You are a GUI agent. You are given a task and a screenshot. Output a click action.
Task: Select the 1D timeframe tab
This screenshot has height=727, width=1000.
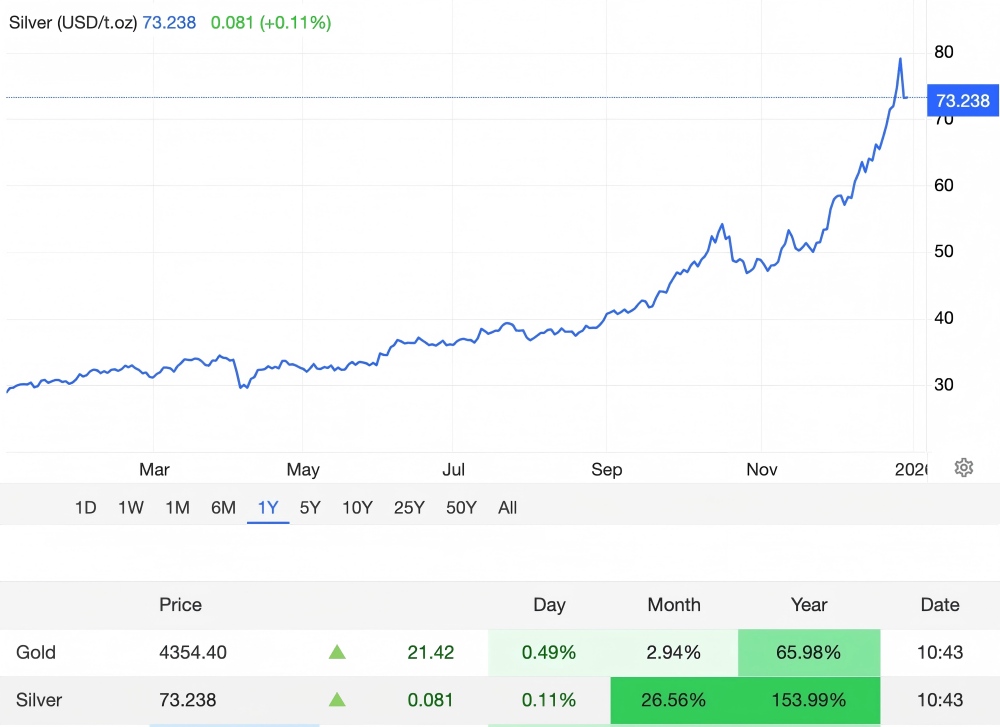[x=85, y=507]
